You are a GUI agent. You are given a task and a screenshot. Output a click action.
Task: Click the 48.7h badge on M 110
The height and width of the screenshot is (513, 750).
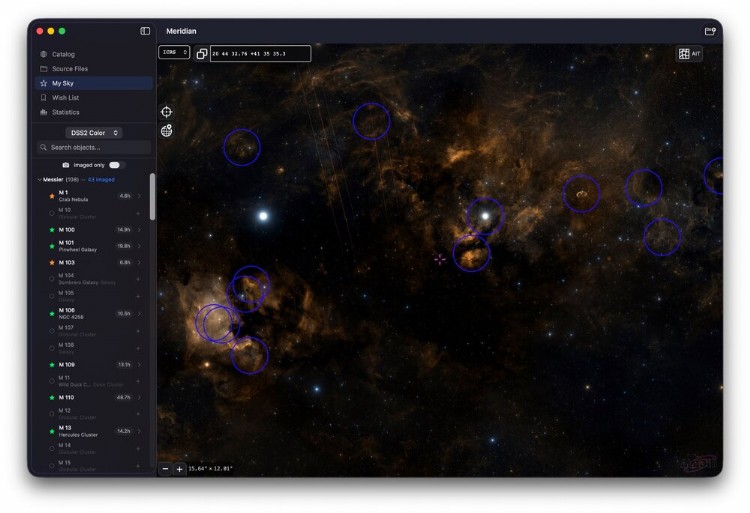click(x=123, y=398)
